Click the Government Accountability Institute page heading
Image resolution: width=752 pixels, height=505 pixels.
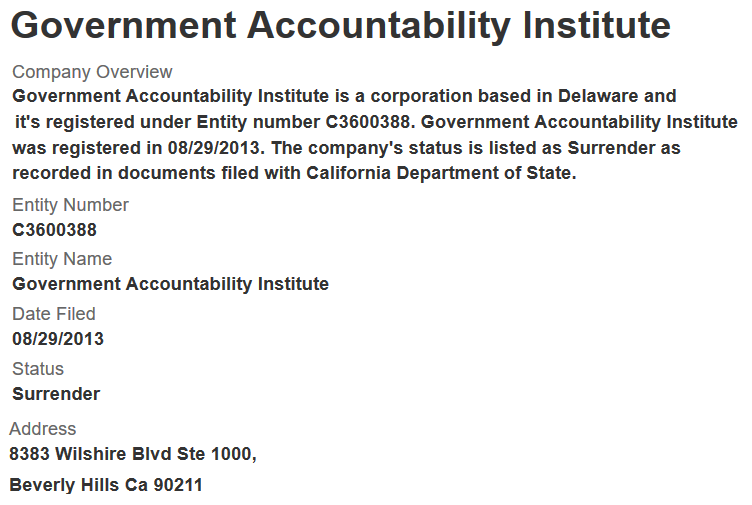340,26
